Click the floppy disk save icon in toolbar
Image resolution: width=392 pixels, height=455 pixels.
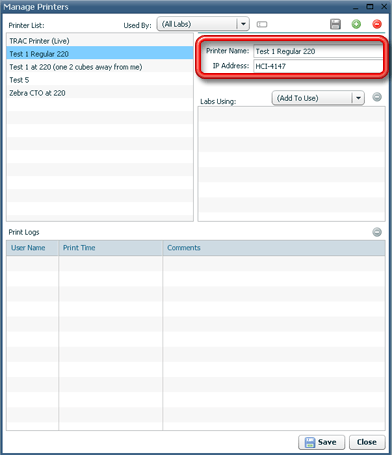(335, 24)
